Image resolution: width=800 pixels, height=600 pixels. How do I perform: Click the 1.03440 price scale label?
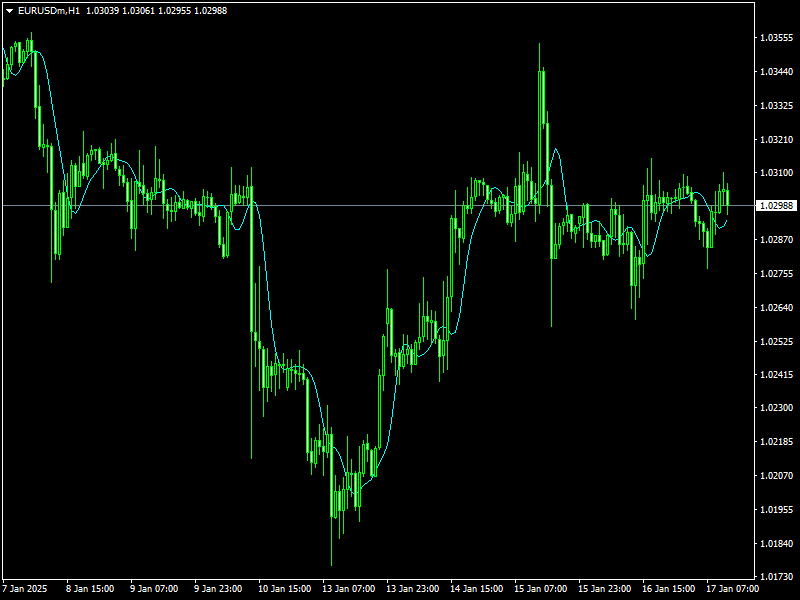pos(777,72)
